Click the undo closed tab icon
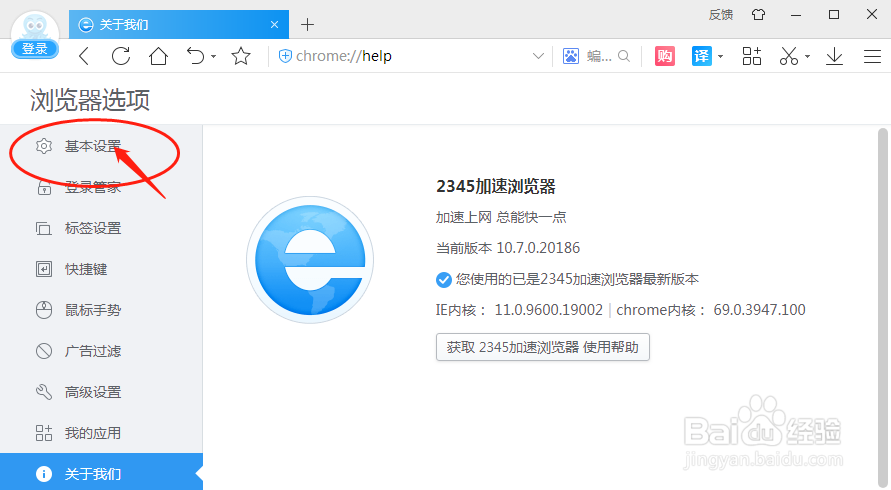Screen dimensions: 891x490 [195, 56]
